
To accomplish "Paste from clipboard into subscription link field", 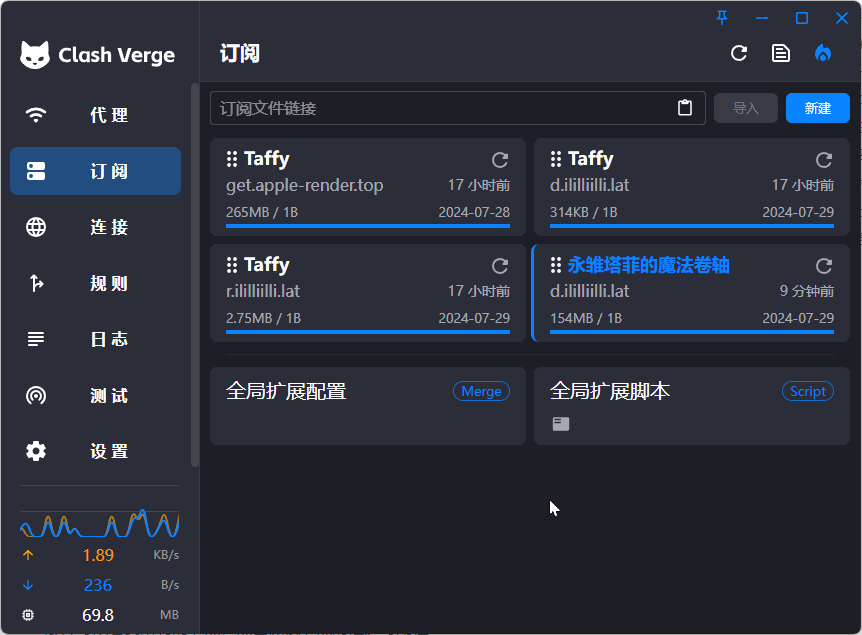I will click(685, 108).
